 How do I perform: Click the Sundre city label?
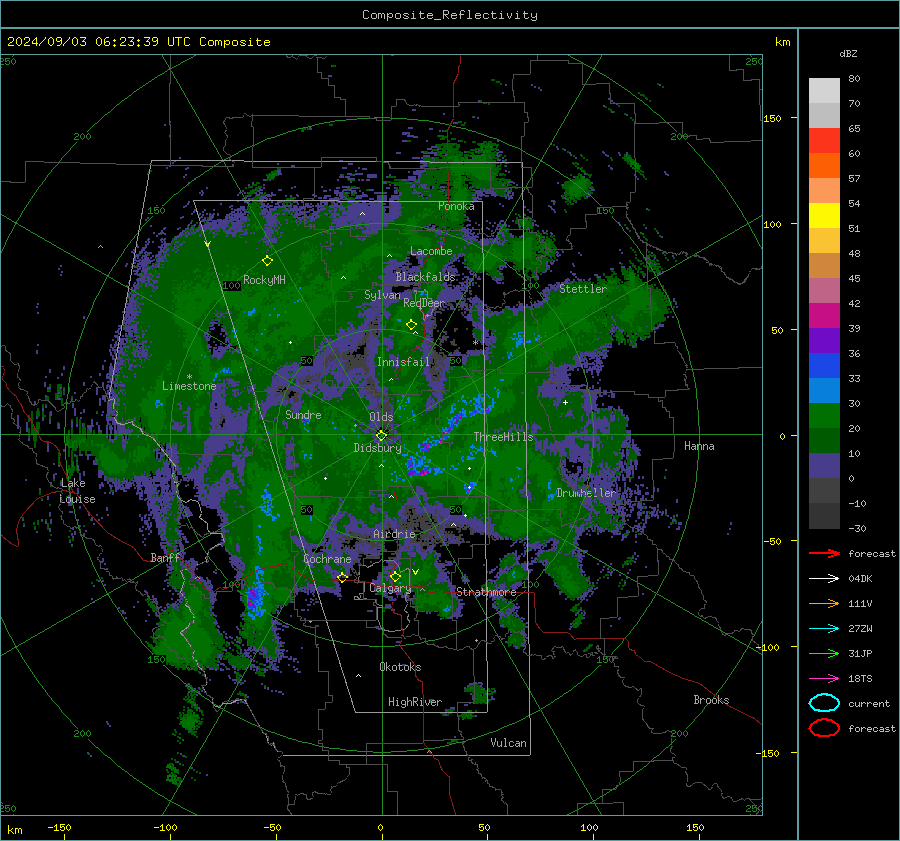(x=303, y=415)
